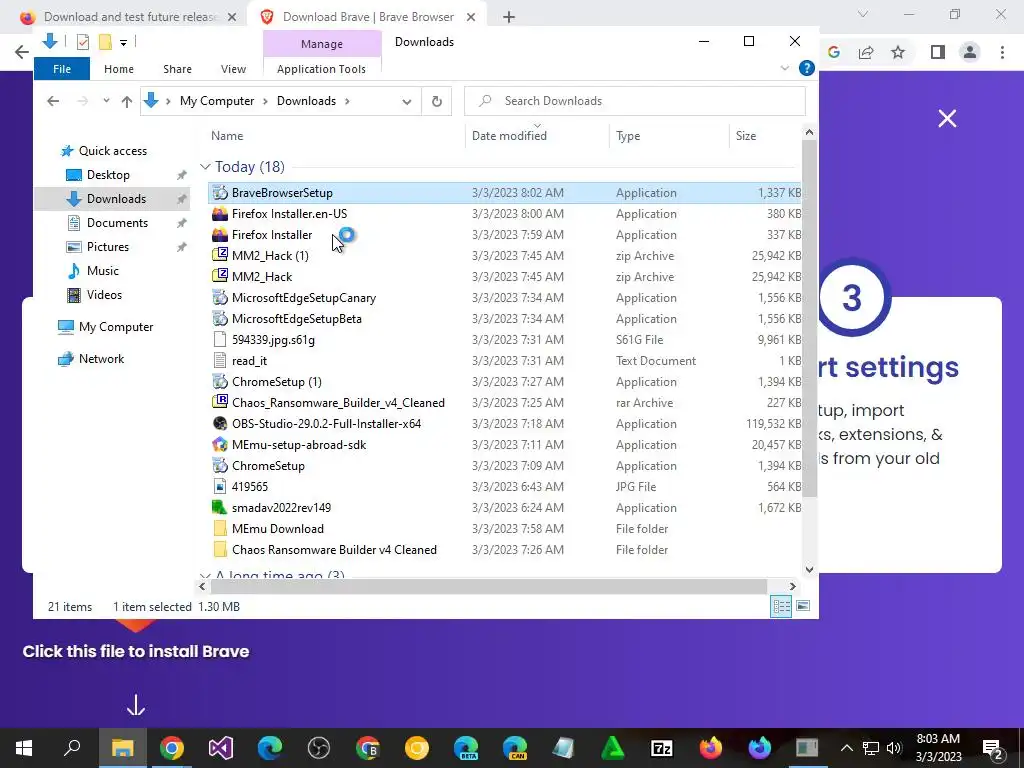Viewport: 1024px width, 768px height.
Task: Click the vertical scrollbar in file list
Action: [x=809, y=318]
